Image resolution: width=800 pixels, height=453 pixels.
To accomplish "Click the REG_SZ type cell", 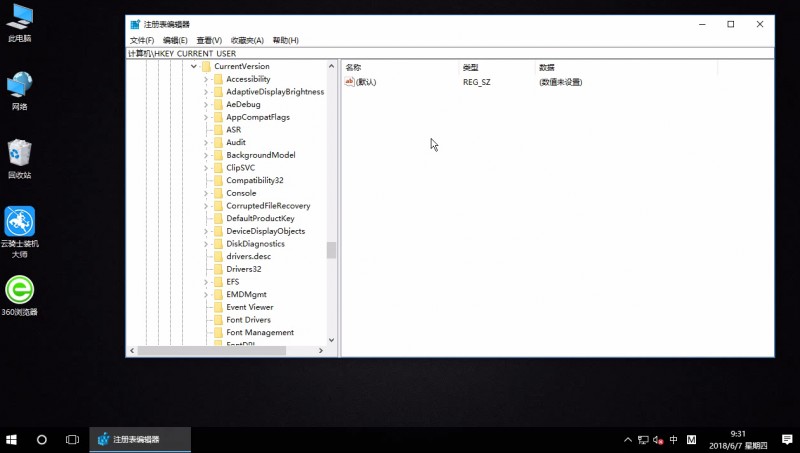I will coord(477,82).
